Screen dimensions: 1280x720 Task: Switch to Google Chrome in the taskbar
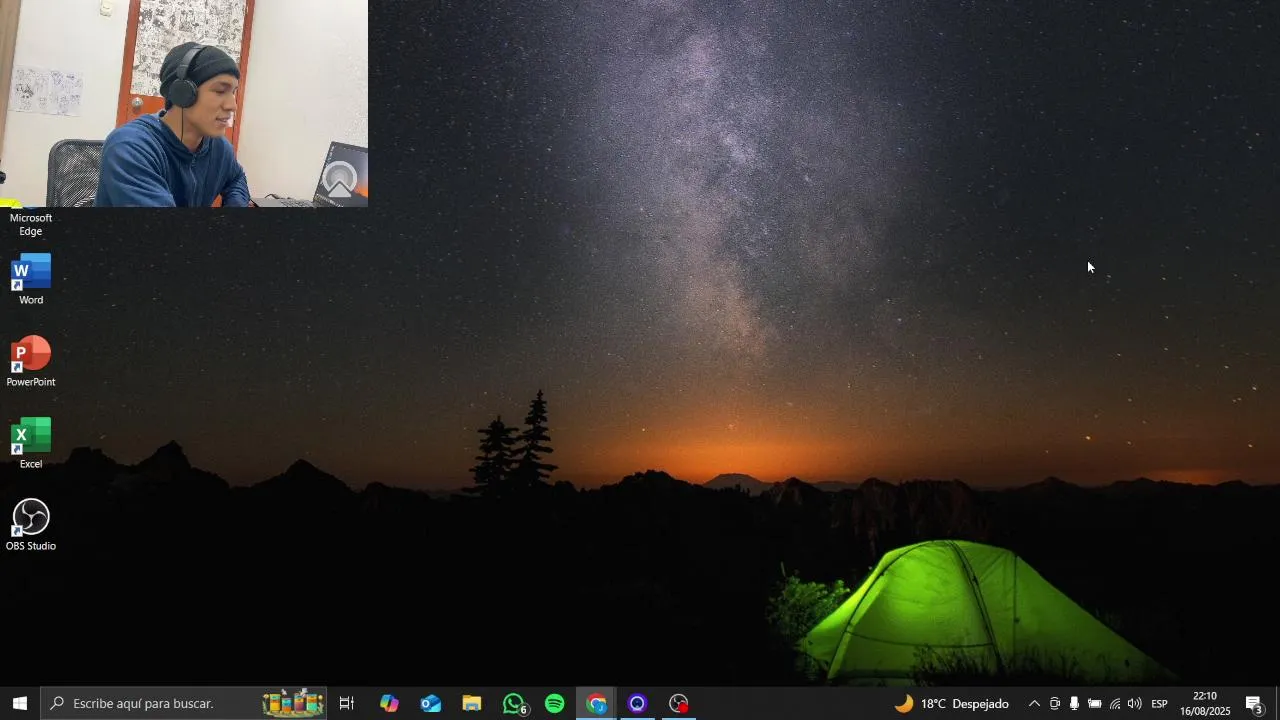click(x=596, y=704)
